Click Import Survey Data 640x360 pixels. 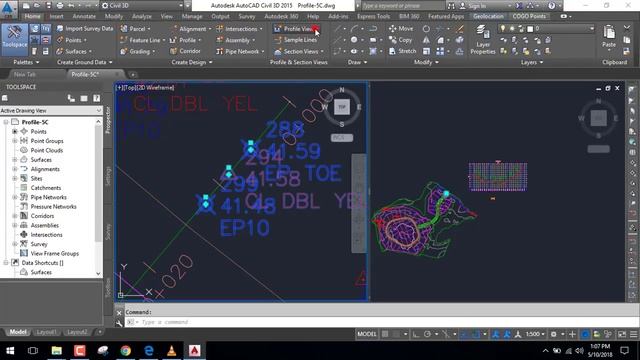[x=85, y=29]
